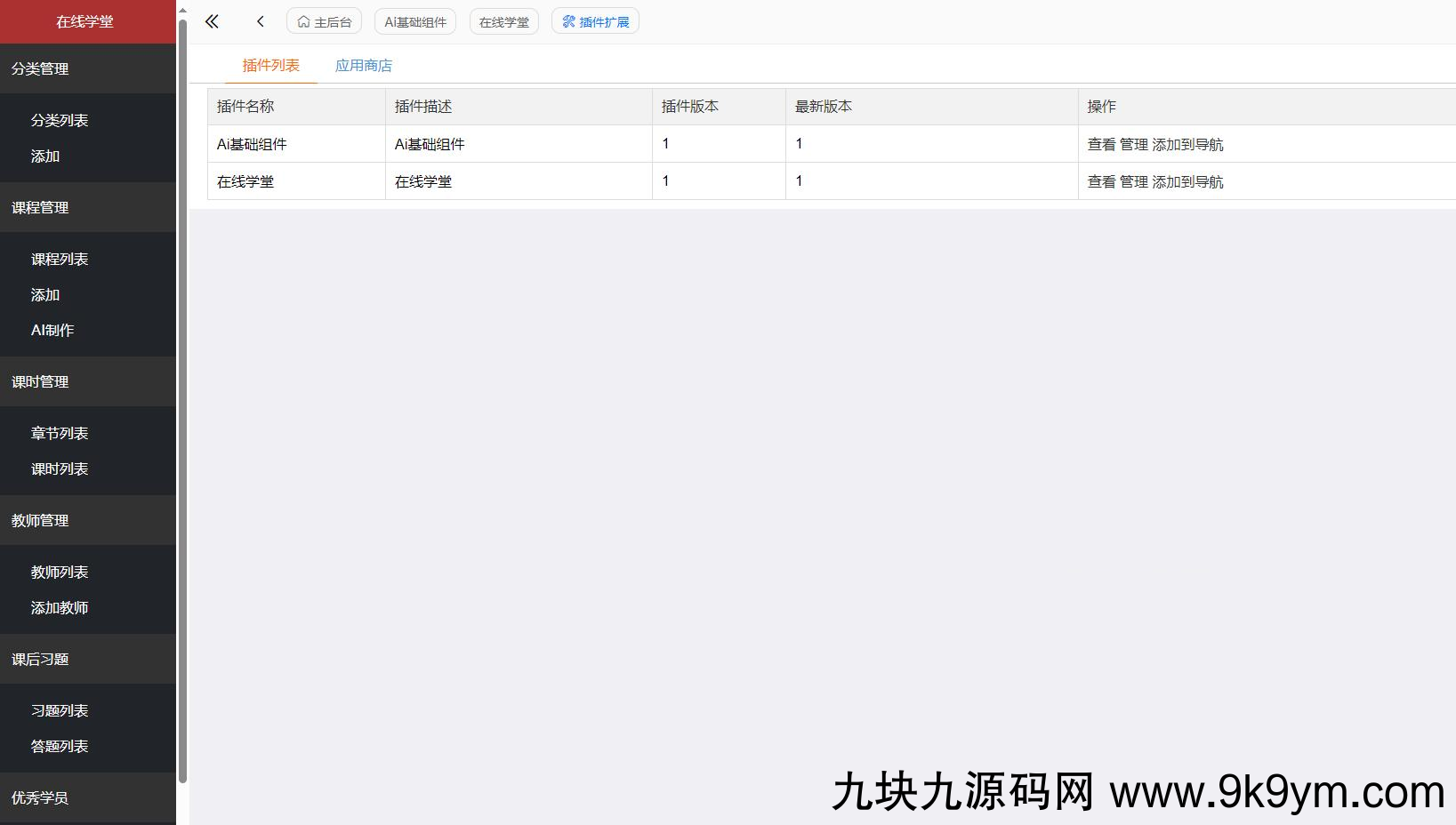Collapse sidebar with double chevron icon
1456x825 pixels.
point(212,21)
